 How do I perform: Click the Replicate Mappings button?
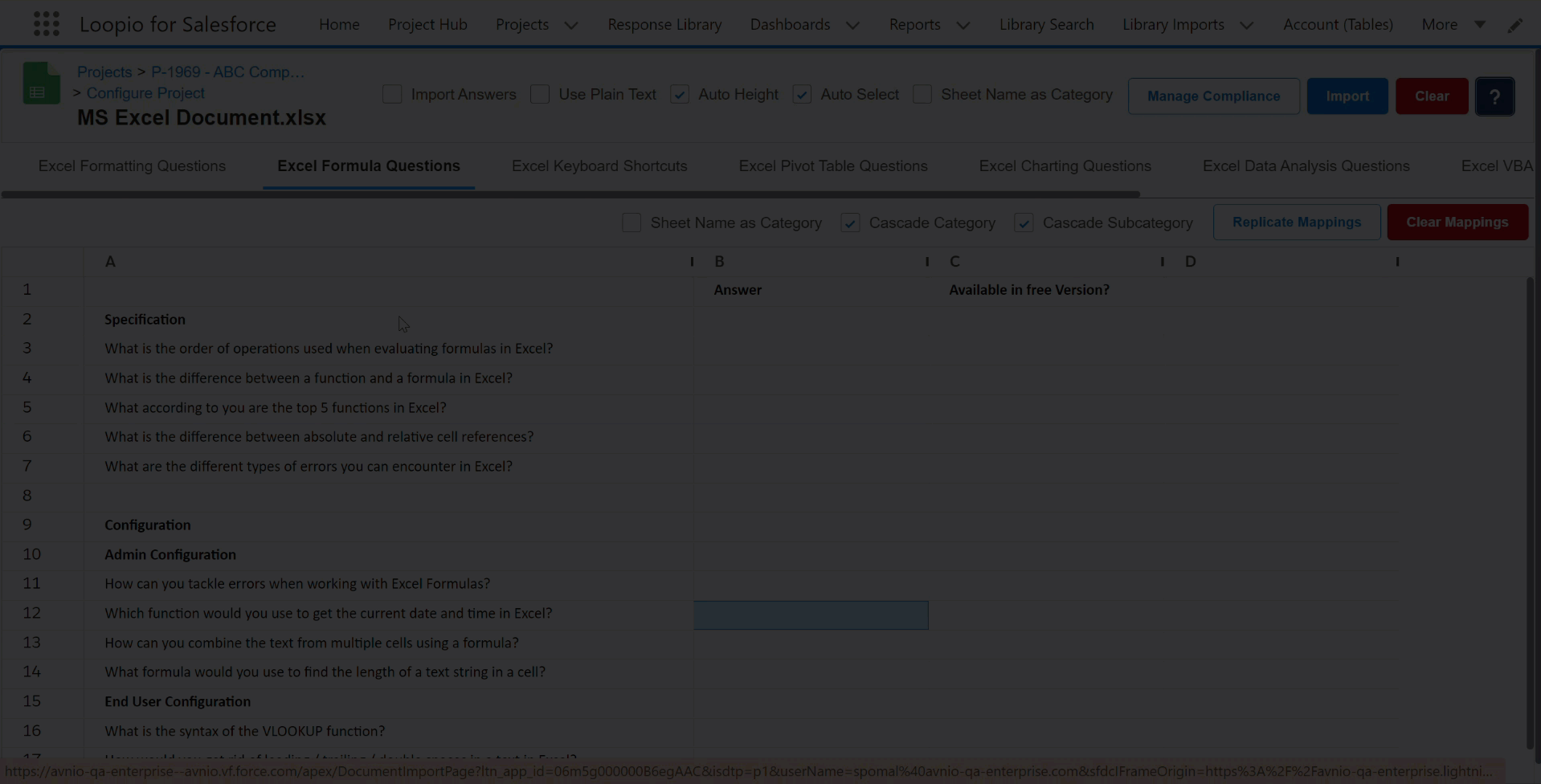[1297, 223]
